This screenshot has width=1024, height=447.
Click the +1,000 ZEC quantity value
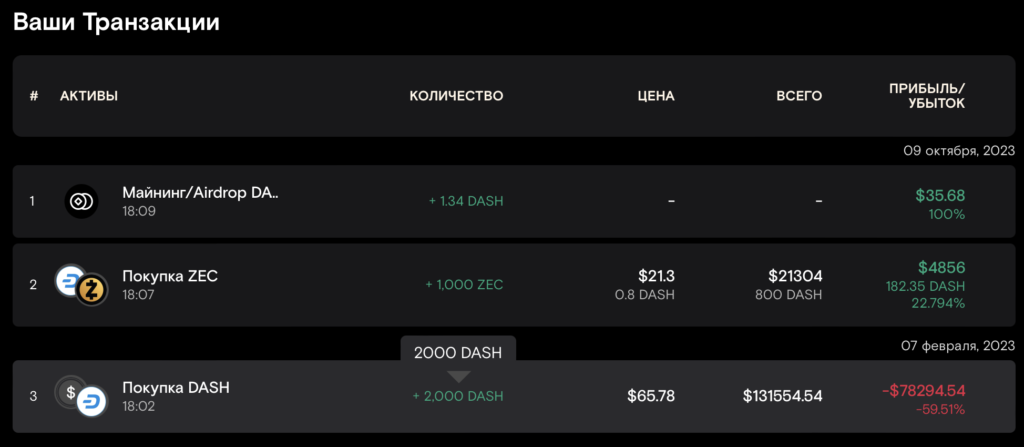(x=464, y=284)
